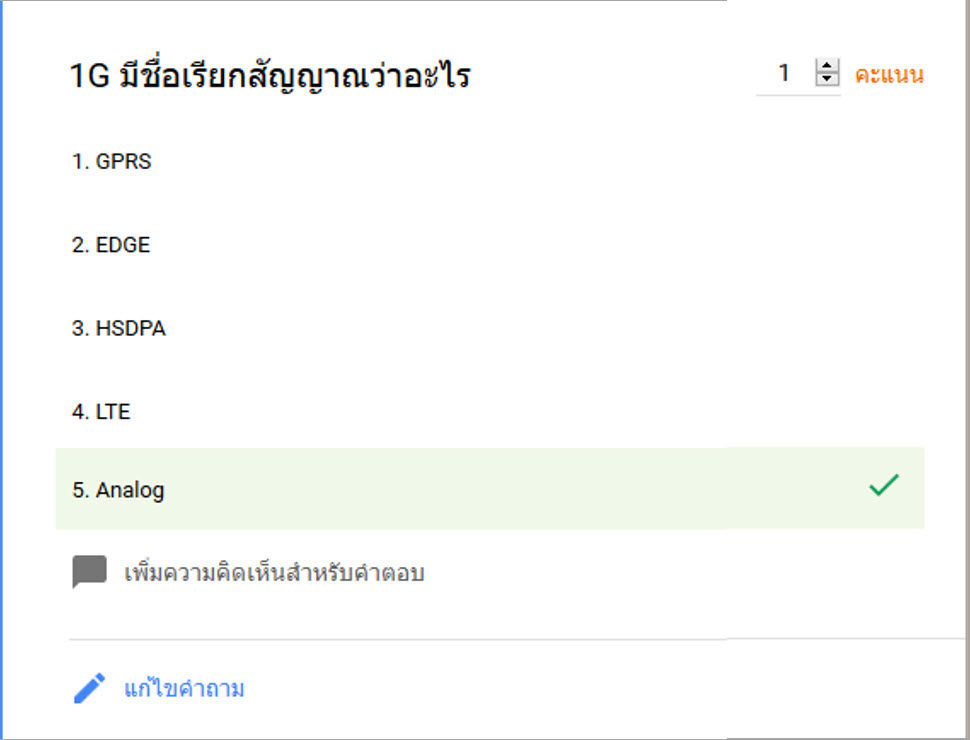Select the correct answer "5. Analog"
The height and width of the screenshot is (740, 970).
click(x=117, y=490)
